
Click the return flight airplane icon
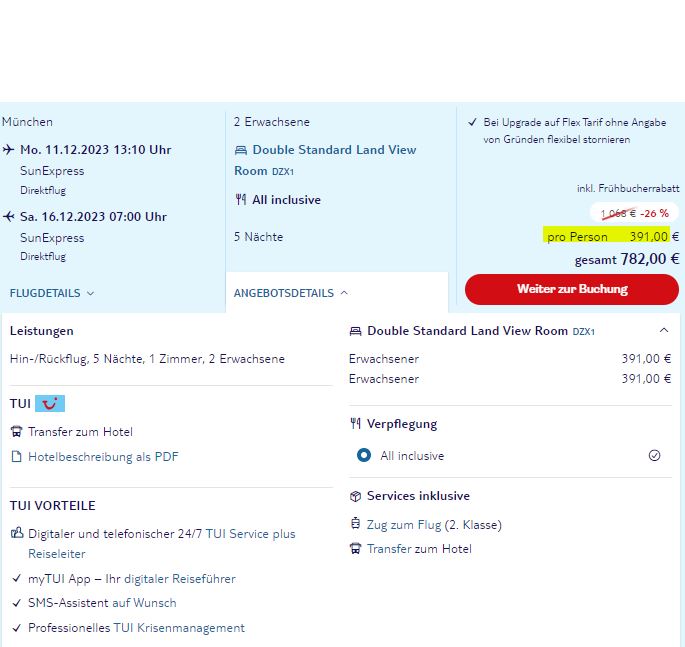click(x=8, y=216)
